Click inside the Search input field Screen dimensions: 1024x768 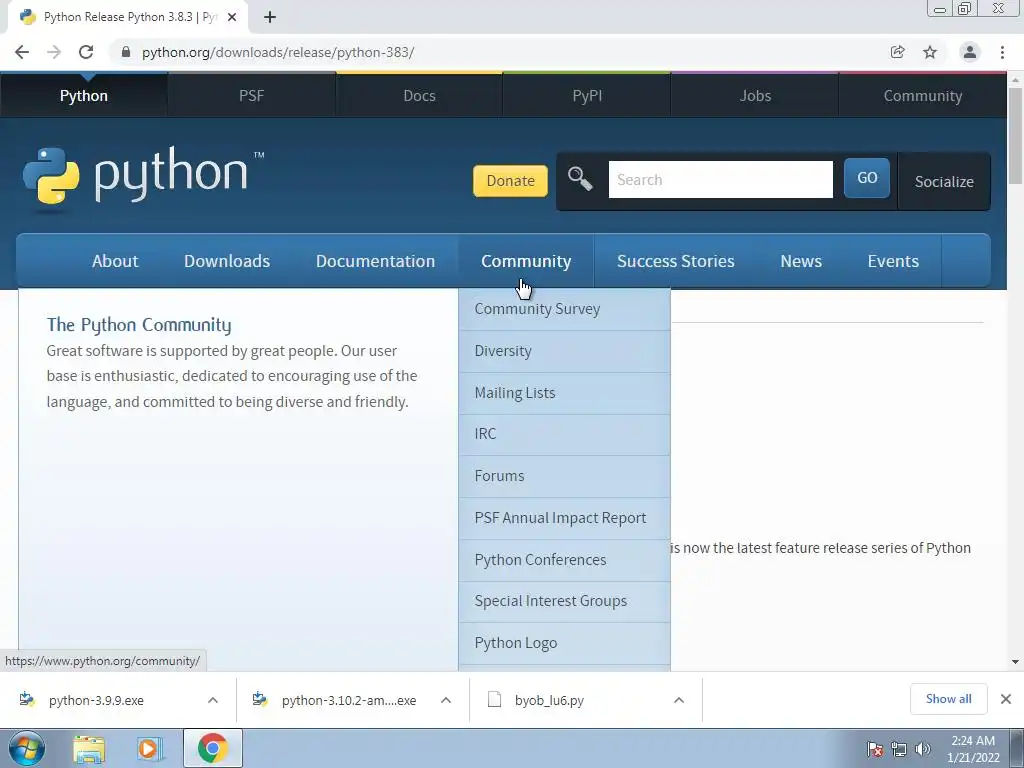pyautogui.click(x=720, y=180)
